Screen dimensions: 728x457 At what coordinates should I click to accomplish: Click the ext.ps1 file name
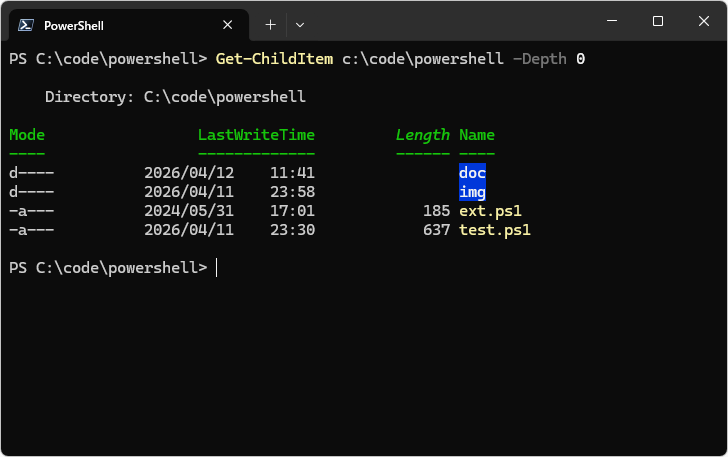[490, 211]
